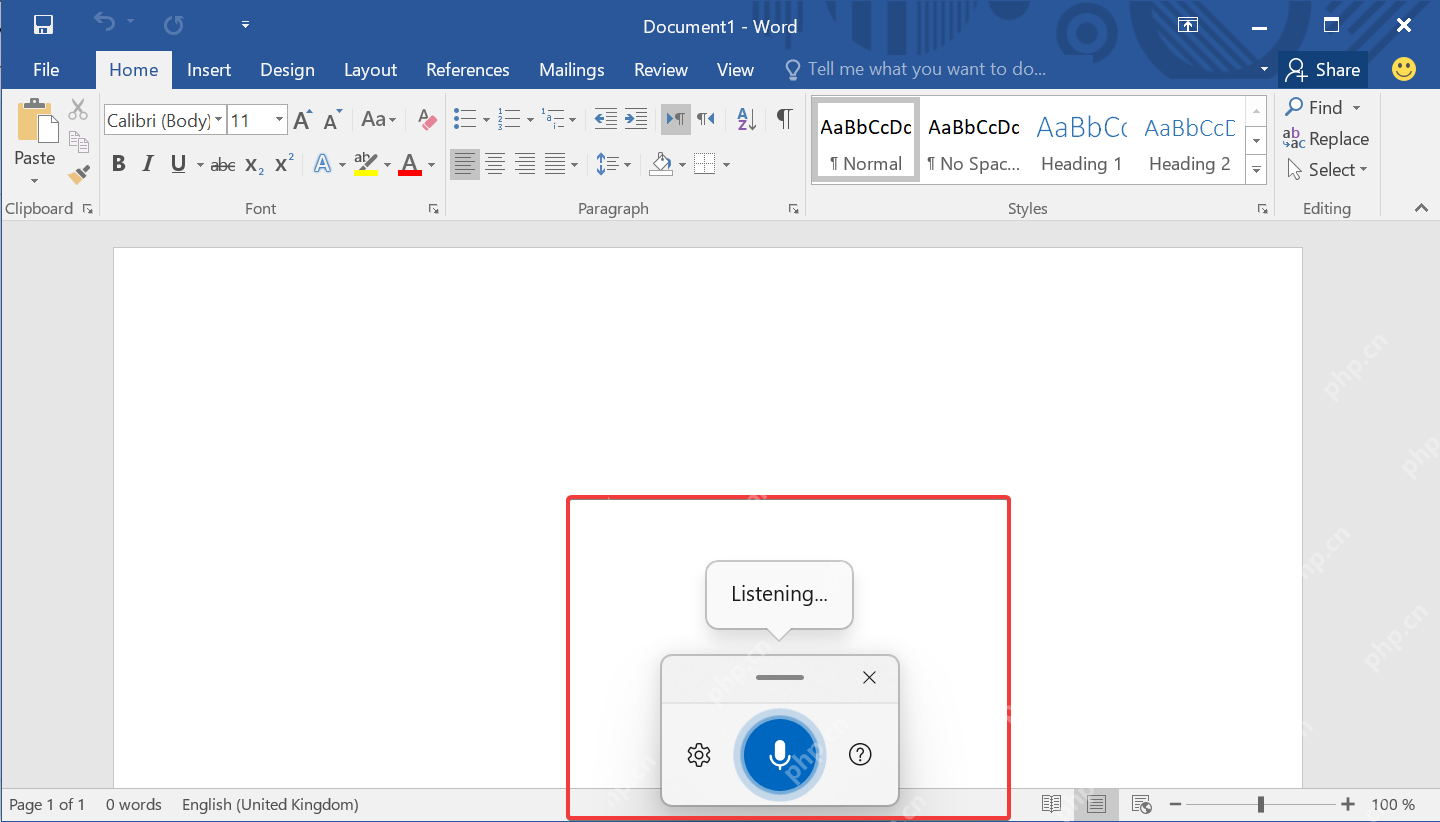Toggle Superscript formatting
1440x822 pixels.
click(x=284, y=164)
